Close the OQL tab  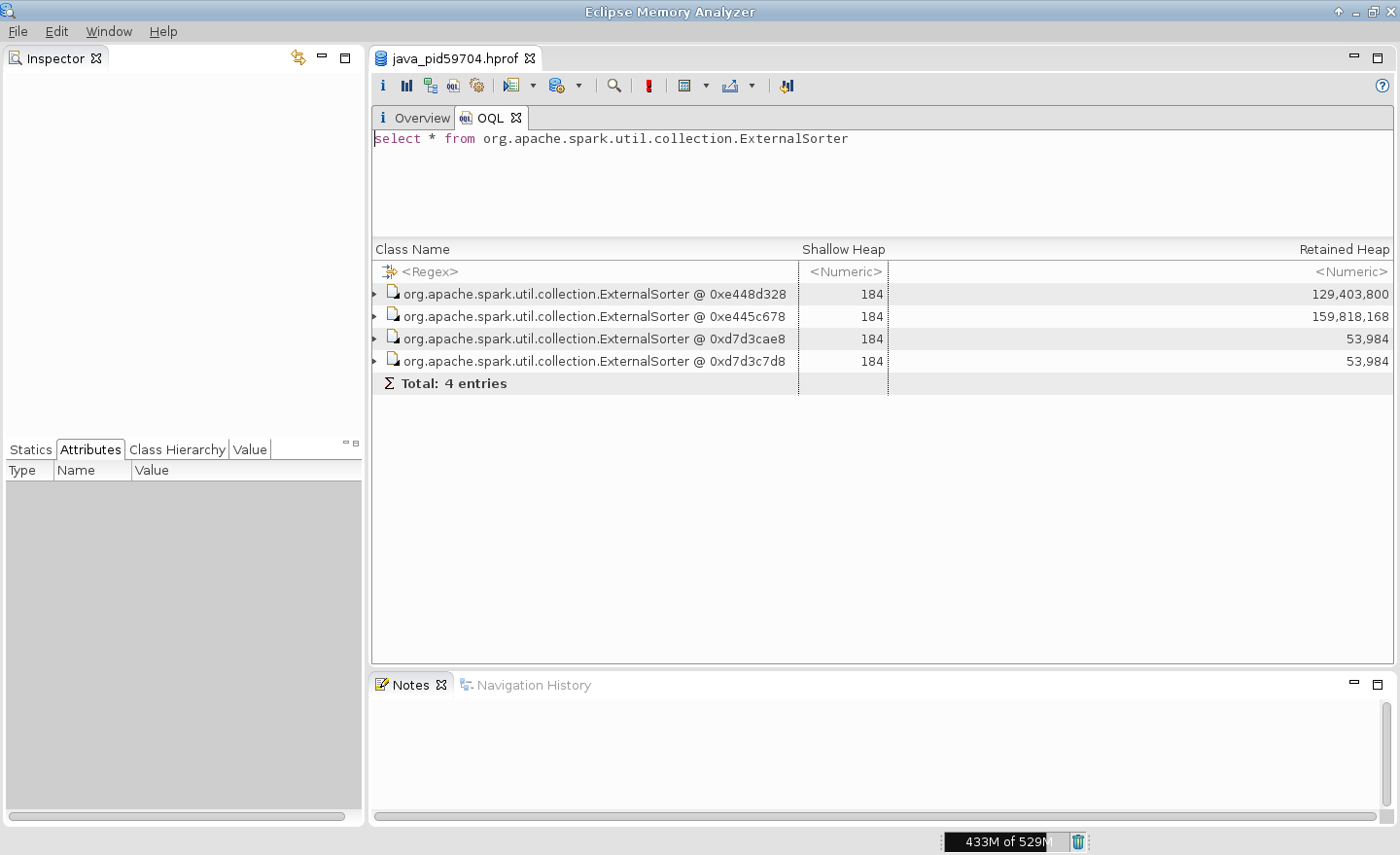516,118
